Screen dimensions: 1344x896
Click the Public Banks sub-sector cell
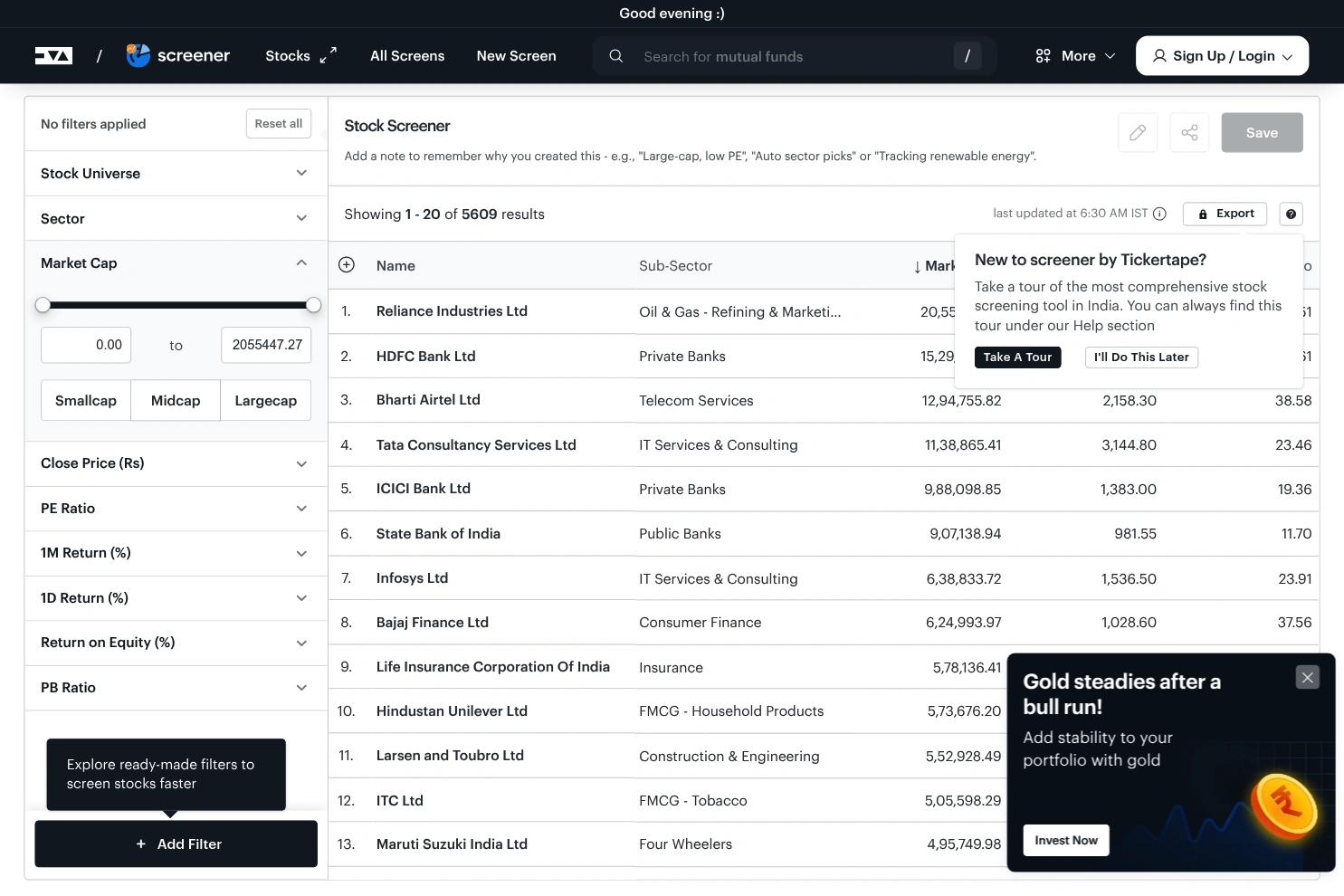680,534
